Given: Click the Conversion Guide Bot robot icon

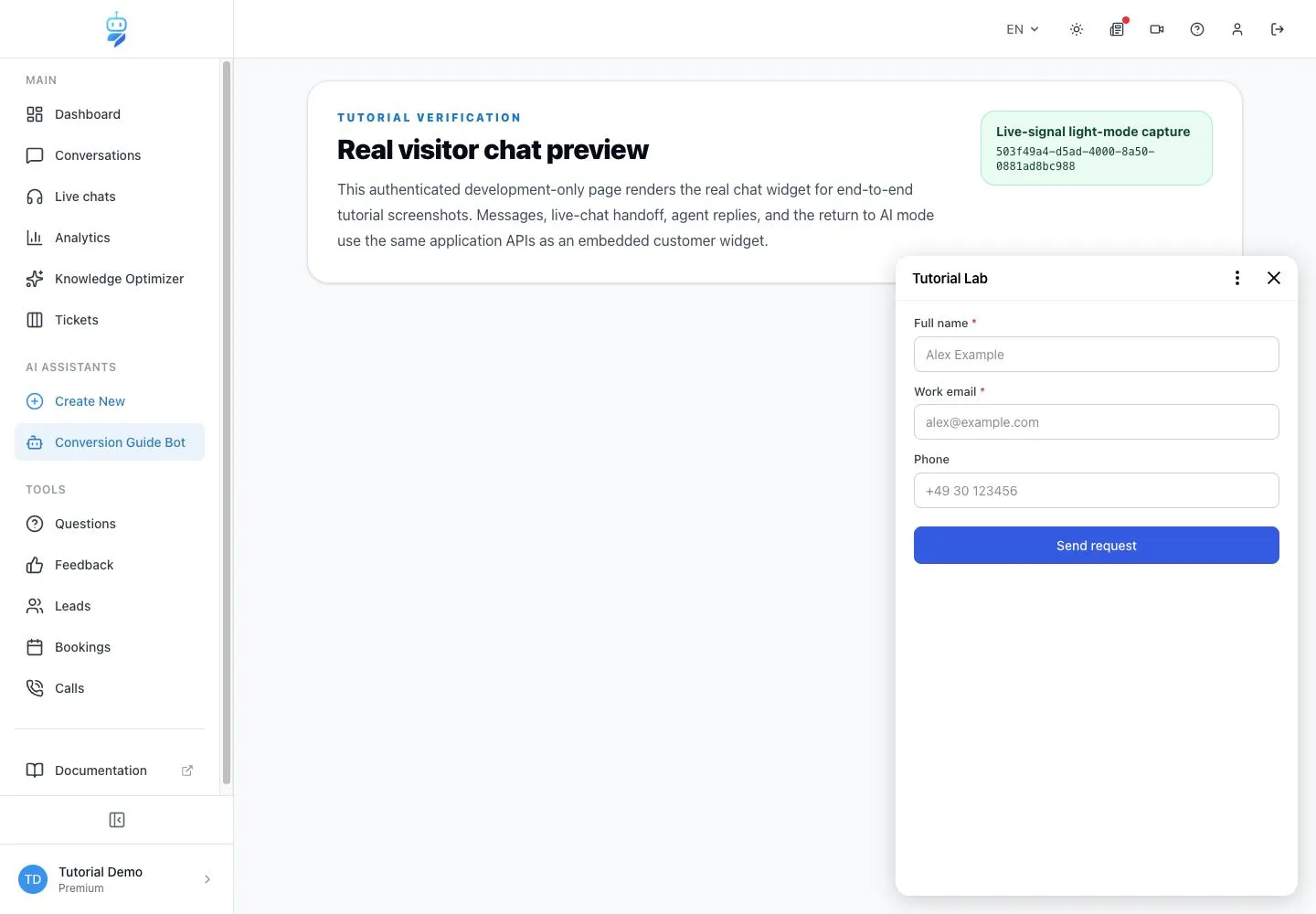Looking at the screenshot, I should pyautogui.click(x=35, y=442).
